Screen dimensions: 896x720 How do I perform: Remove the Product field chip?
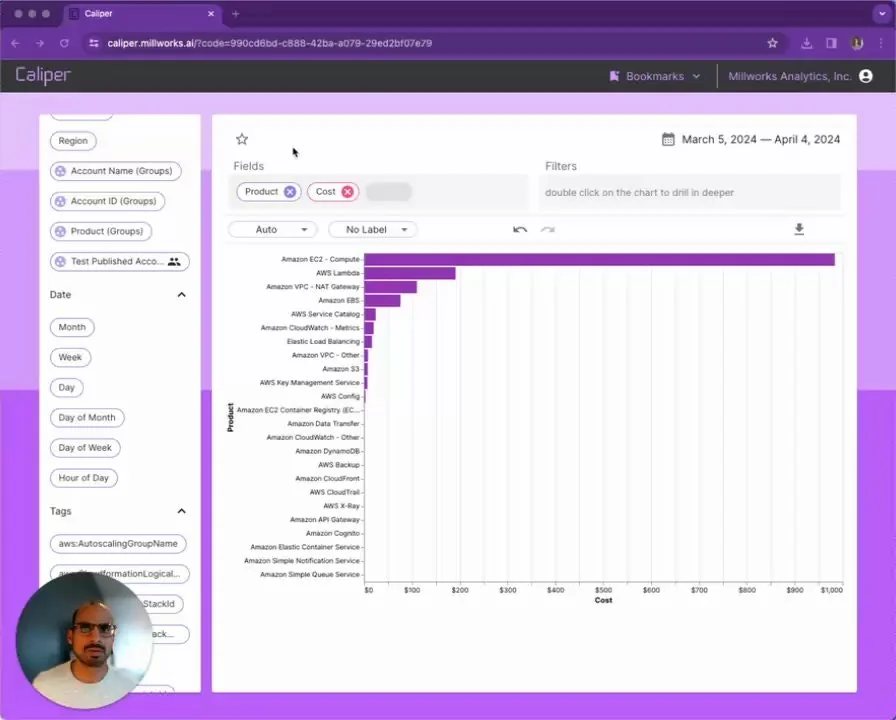pos(290,192)
